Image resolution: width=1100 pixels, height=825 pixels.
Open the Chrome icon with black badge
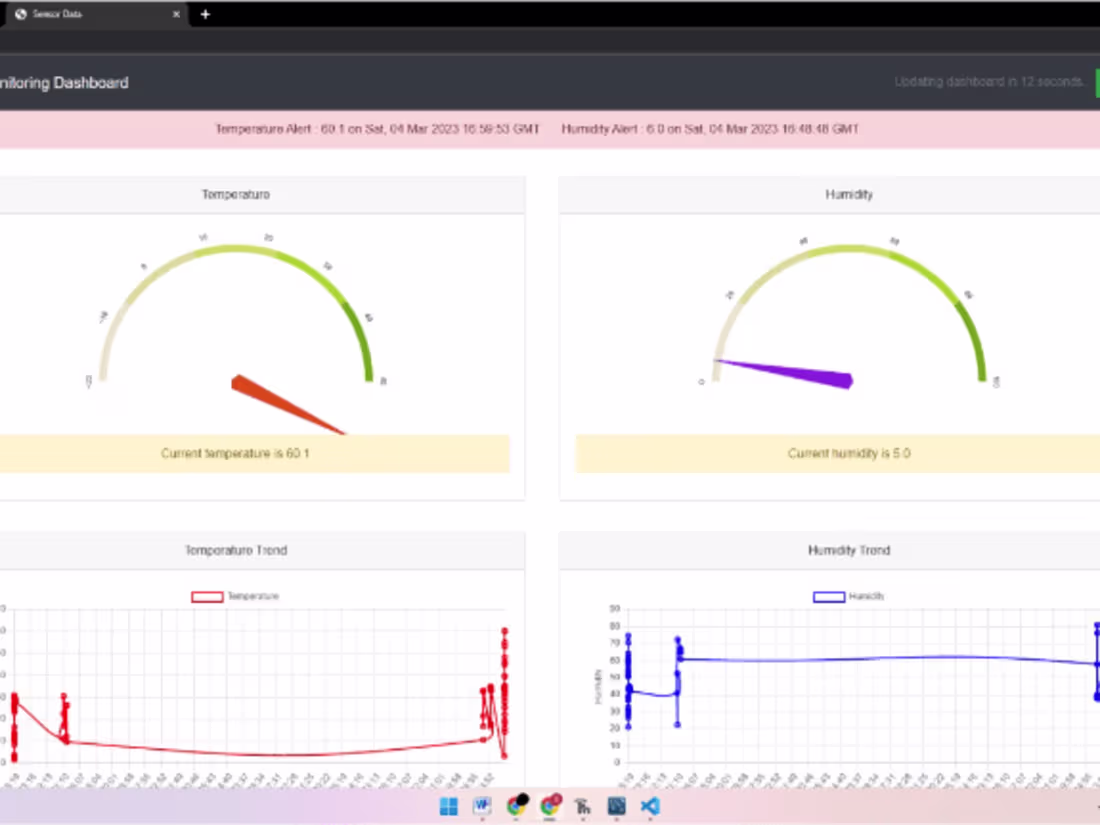click(517, 805)
